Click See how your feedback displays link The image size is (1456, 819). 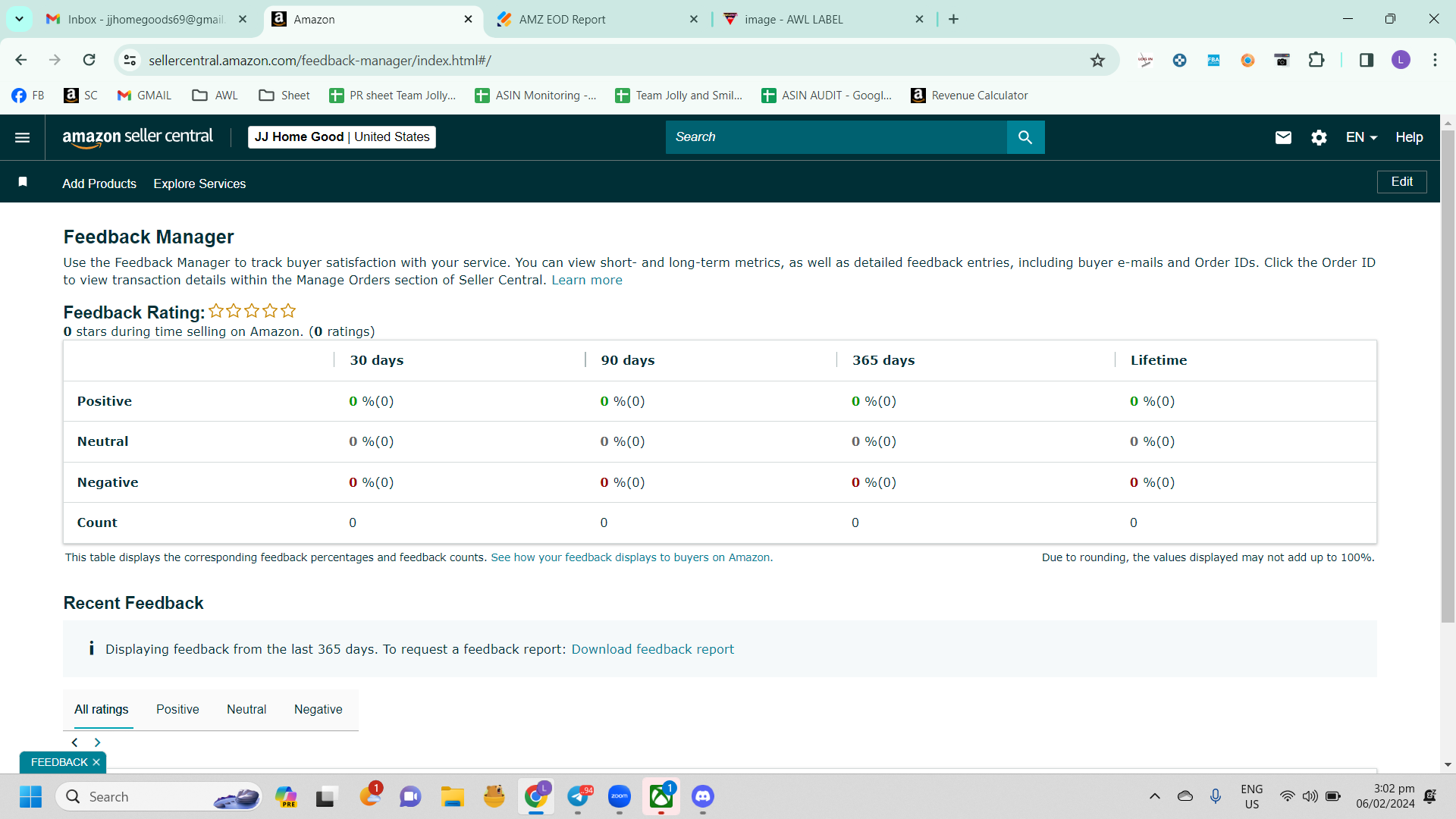point(630,557)
